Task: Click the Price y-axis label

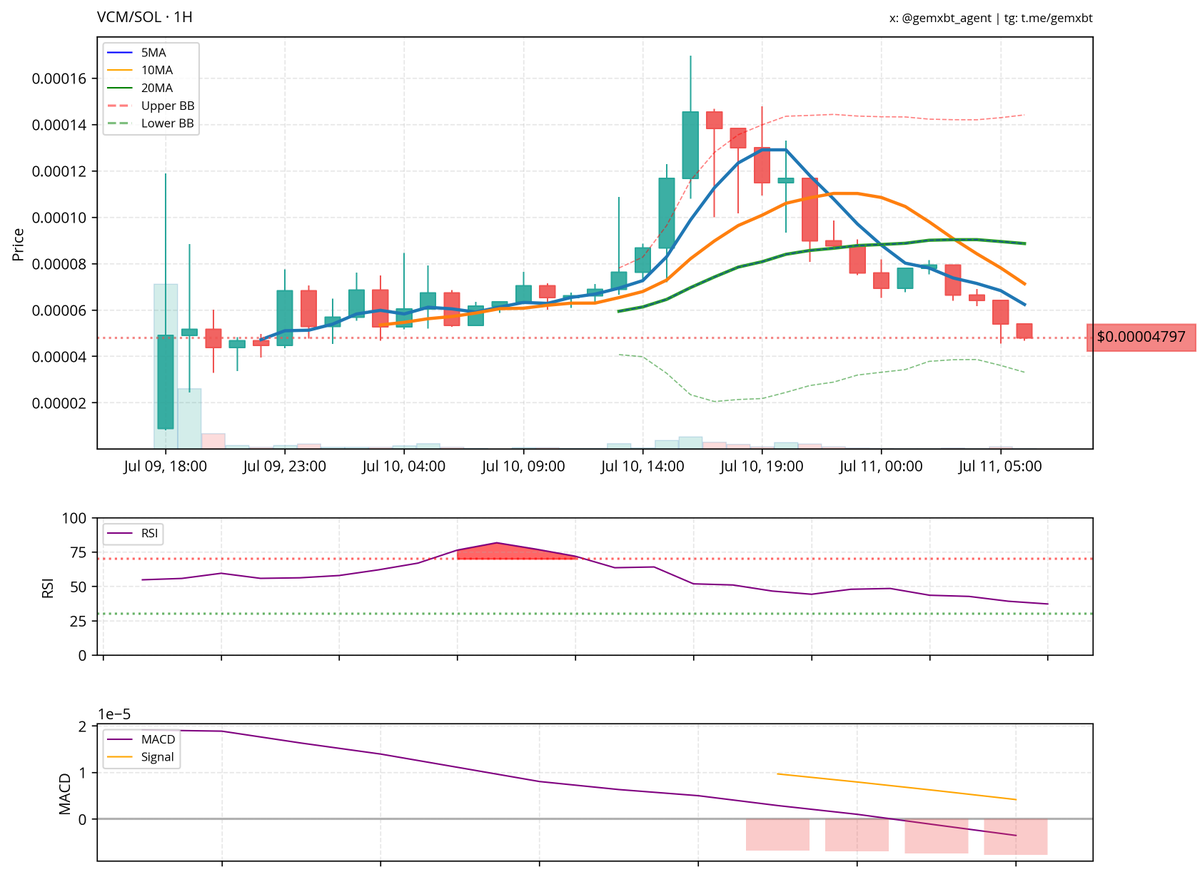Action: pos(18,243)
